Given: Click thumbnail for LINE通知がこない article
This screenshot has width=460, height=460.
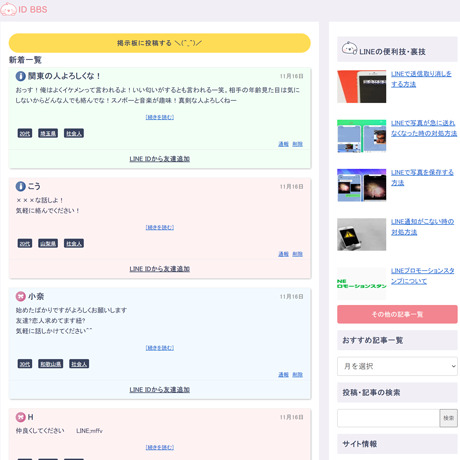Looking at the screenshot, I should pos(362,234).
